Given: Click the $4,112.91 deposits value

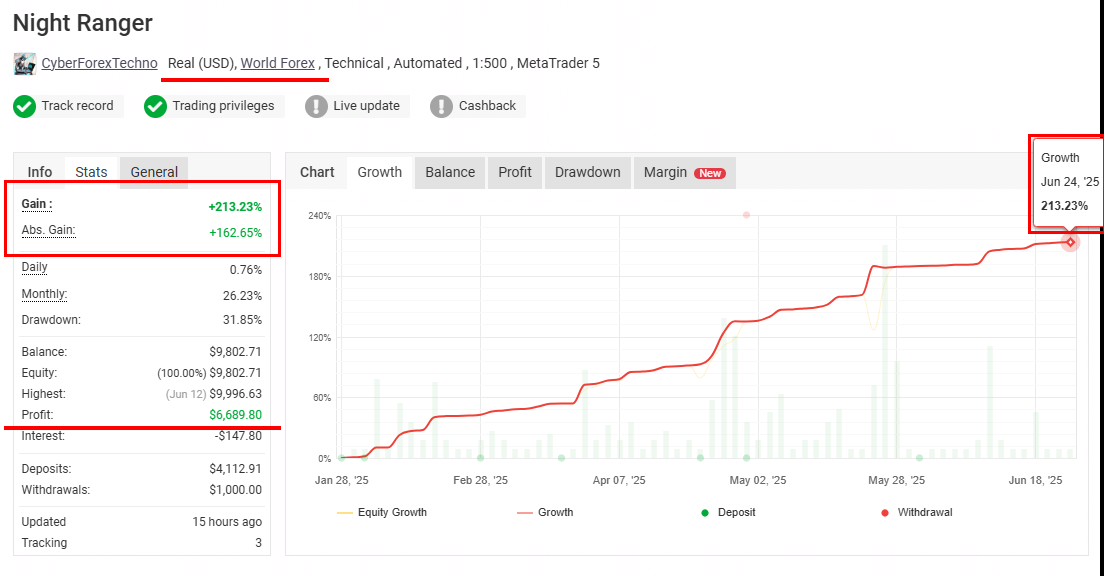Looking at the screenshot, I should pyautogui.click(x=235, y=469).
